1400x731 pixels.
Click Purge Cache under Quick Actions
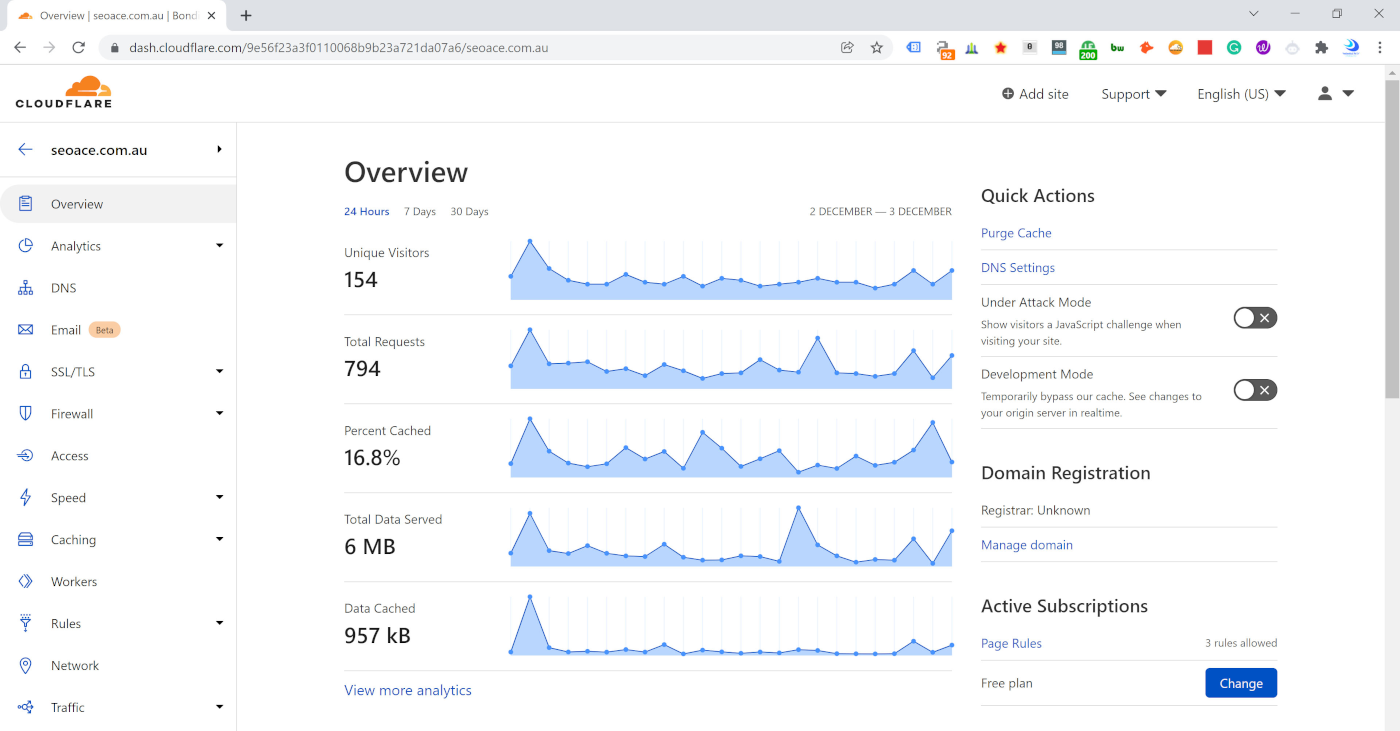(1016, 233)
